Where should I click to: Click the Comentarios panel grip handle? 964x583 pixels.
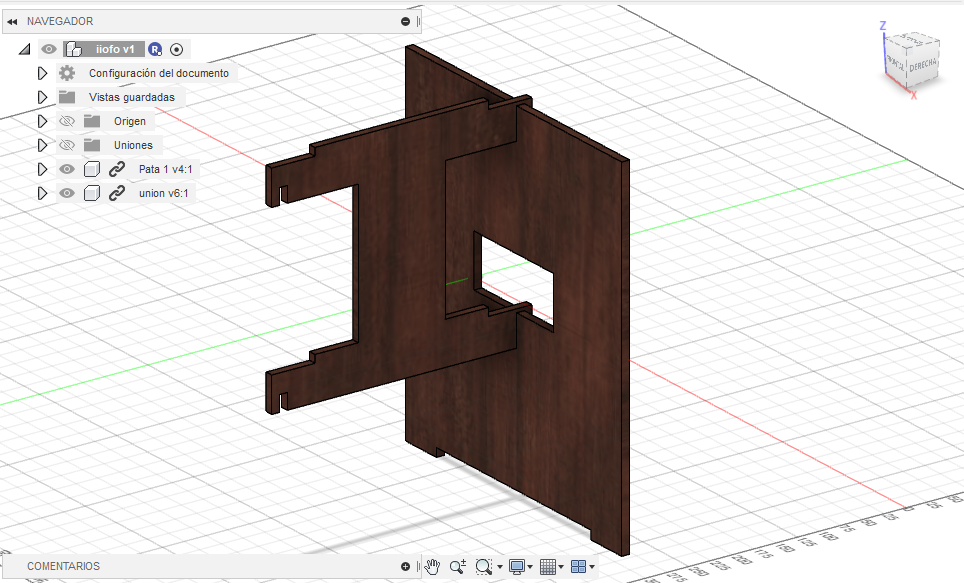[x=418, y=566]
